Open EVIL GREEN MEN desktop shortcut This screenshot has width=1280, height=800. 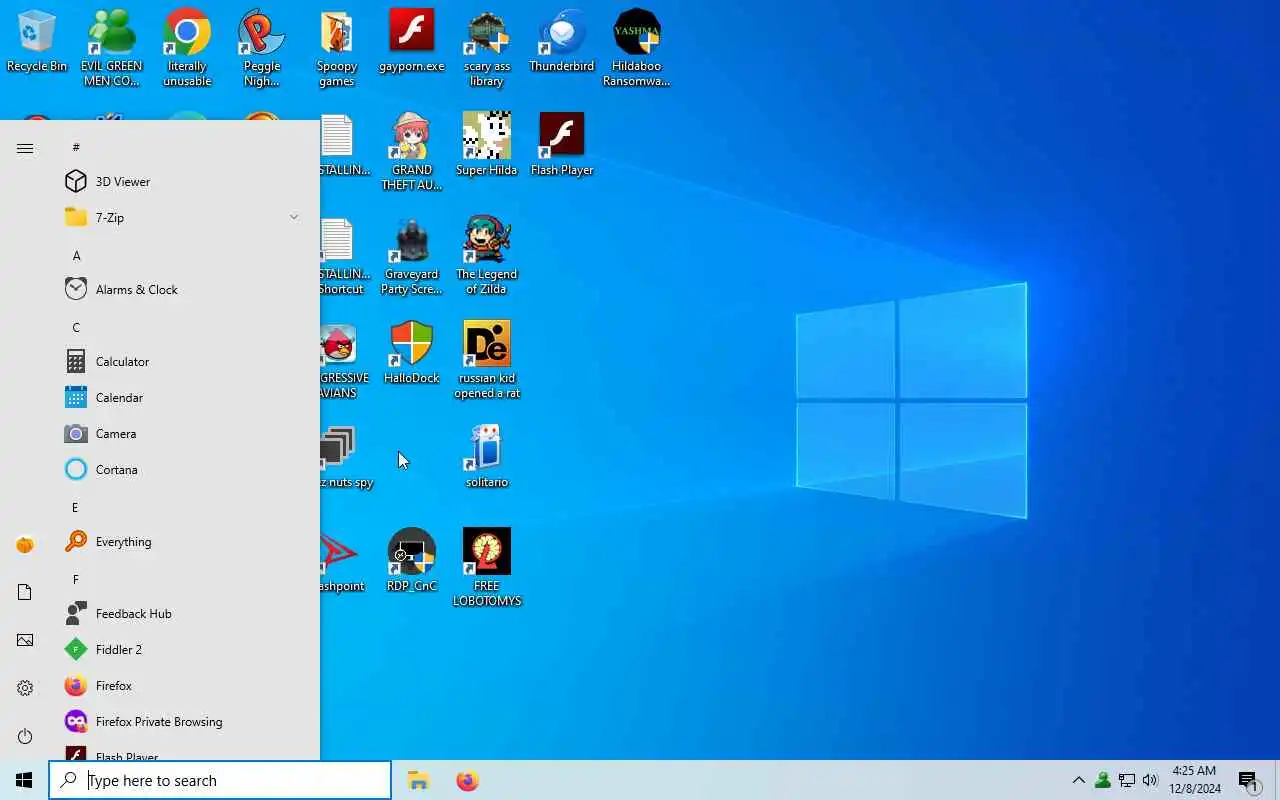112,48
